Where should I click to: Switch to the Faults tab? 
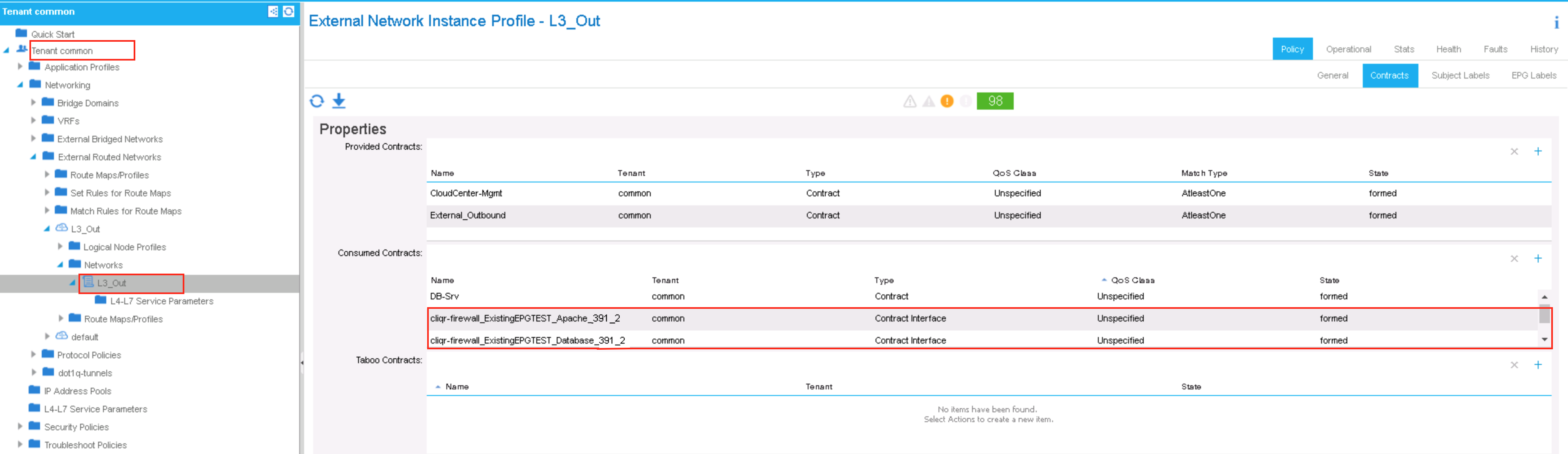tap(1495, 49)
